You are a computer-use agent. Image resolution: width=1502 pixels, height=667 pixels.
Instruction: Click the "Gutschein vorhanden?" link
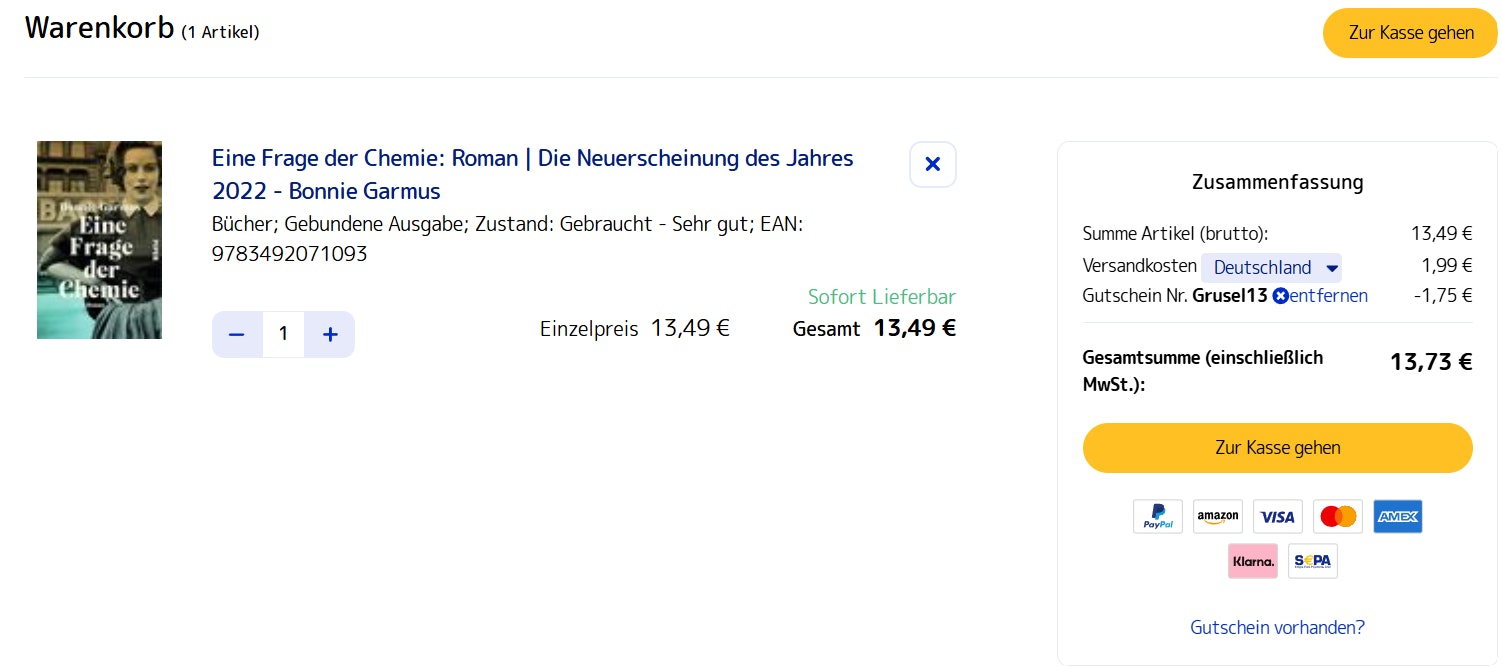1277,628
